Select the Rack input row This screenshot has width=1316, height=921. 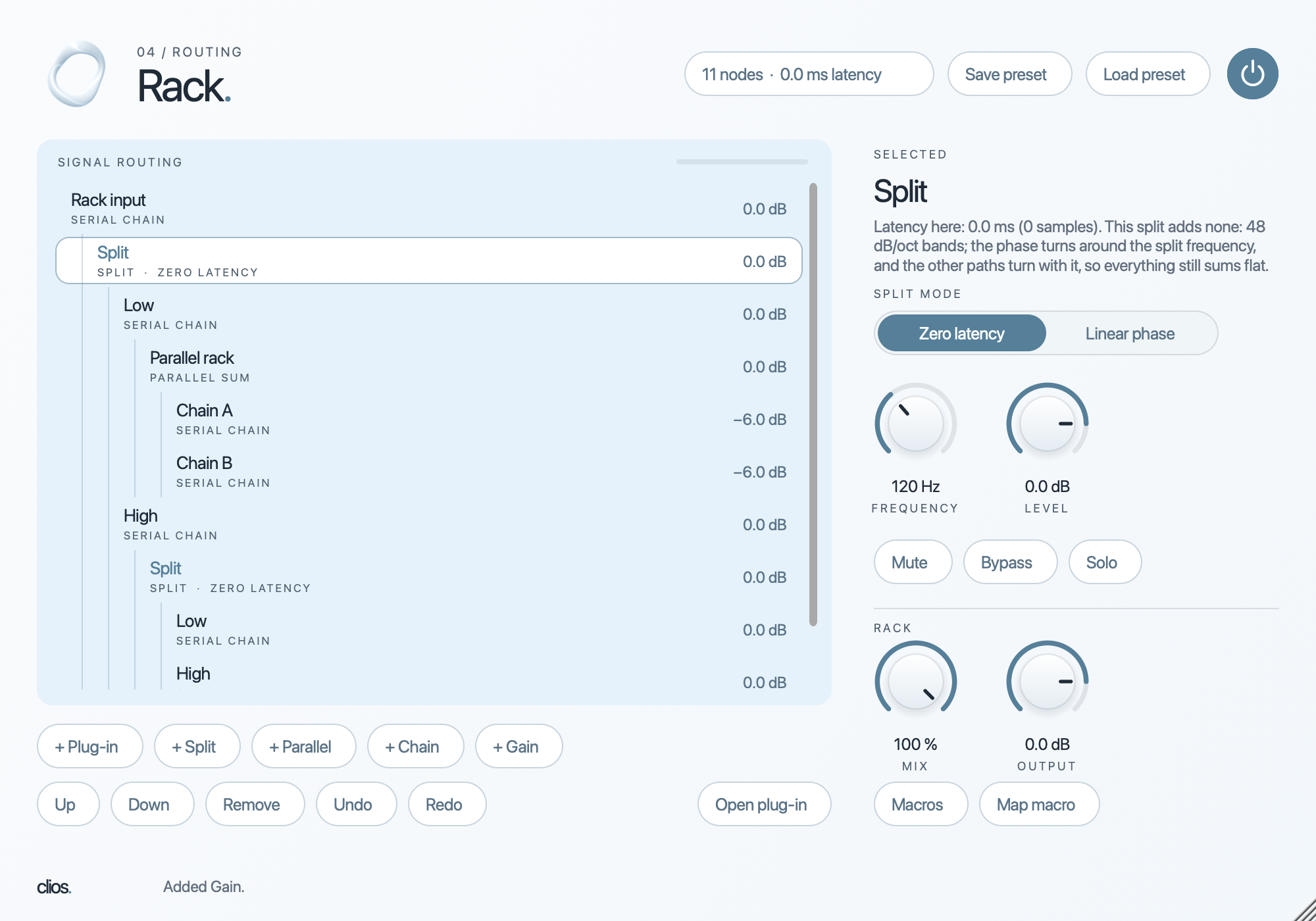pyautogui.click(x=429, y=209)
